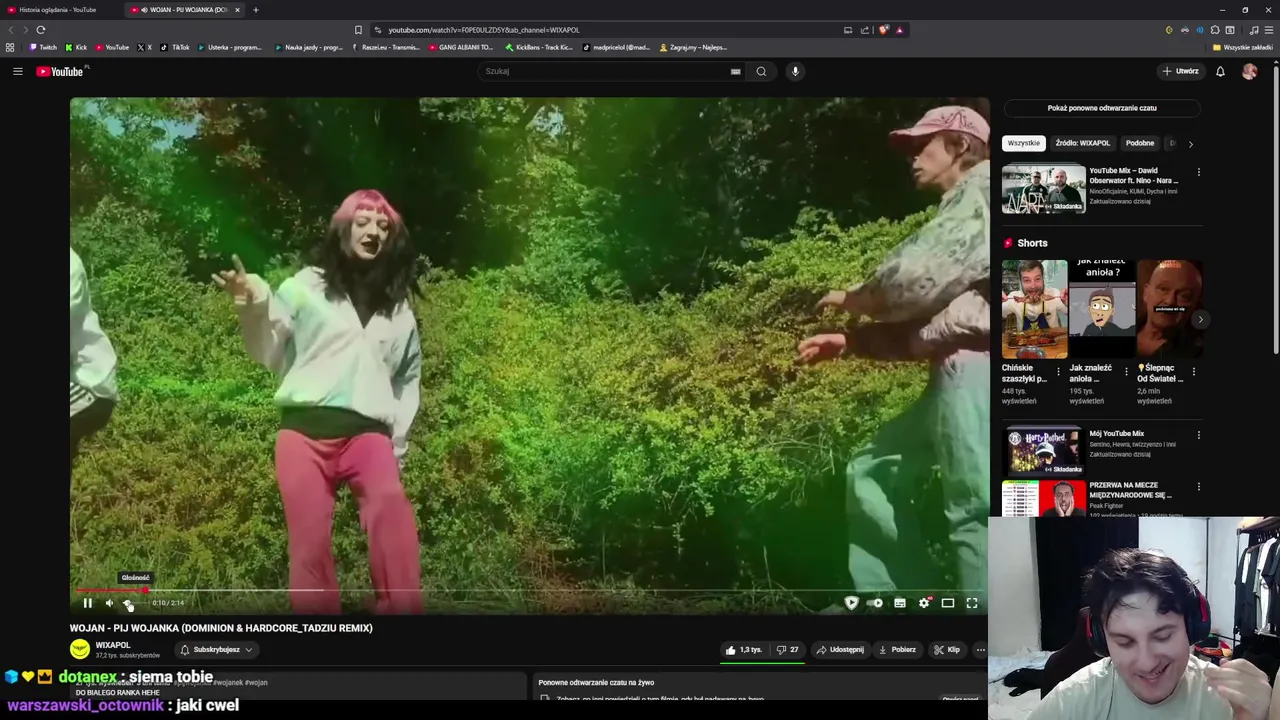Select the Wszystkie filter chip
Viewport: 1280px width, 720px height.
(x=1024, y=143)
